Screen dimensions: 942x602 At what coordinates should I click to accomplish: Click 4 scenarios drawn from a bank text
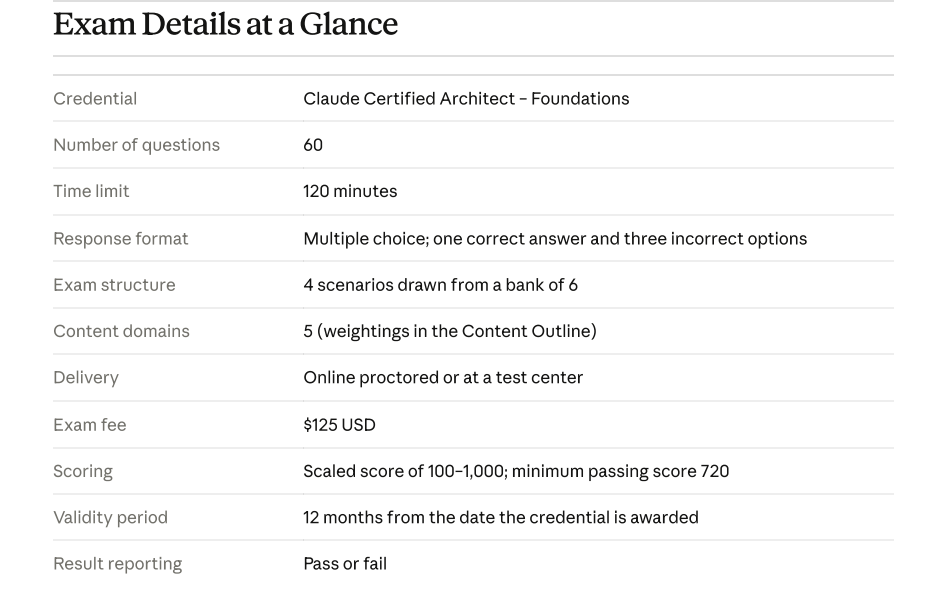[440, 285]
